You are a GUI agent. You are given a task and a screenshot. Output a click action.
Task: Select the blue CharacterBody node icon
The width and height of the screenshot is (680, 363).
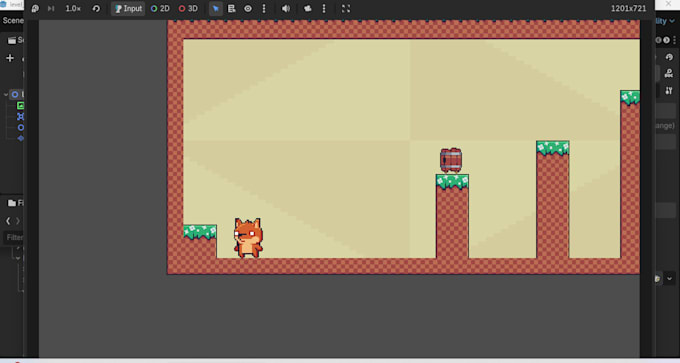20,116
